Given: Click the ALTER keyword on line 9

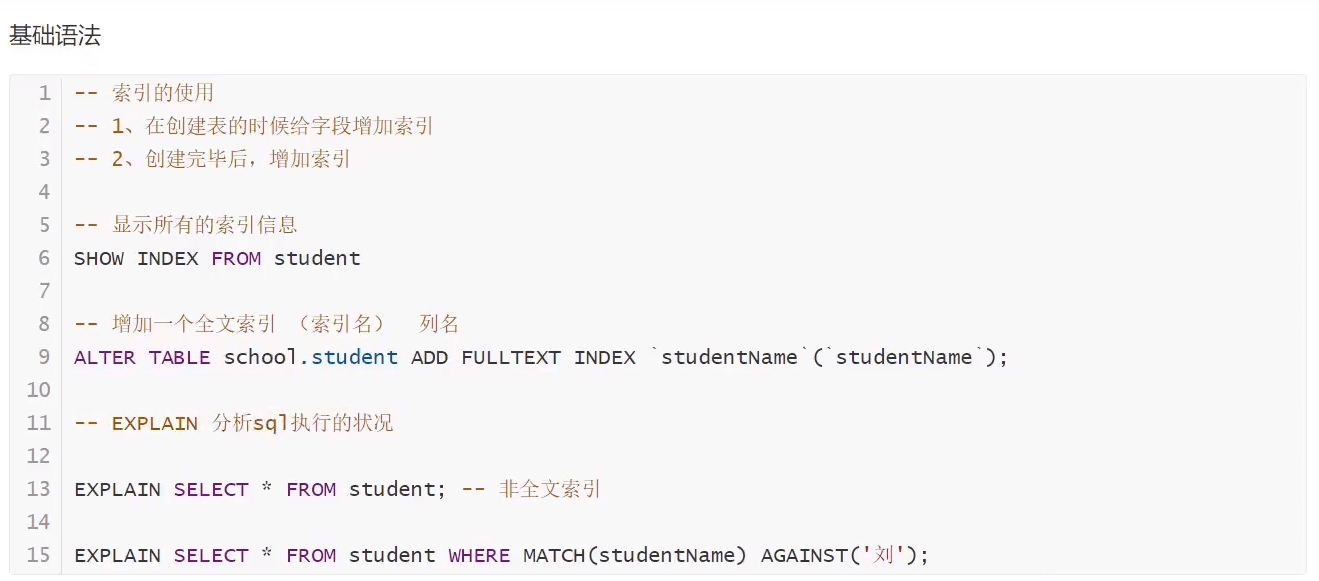Looking at the screenshot, I should [x=105, y=357].
